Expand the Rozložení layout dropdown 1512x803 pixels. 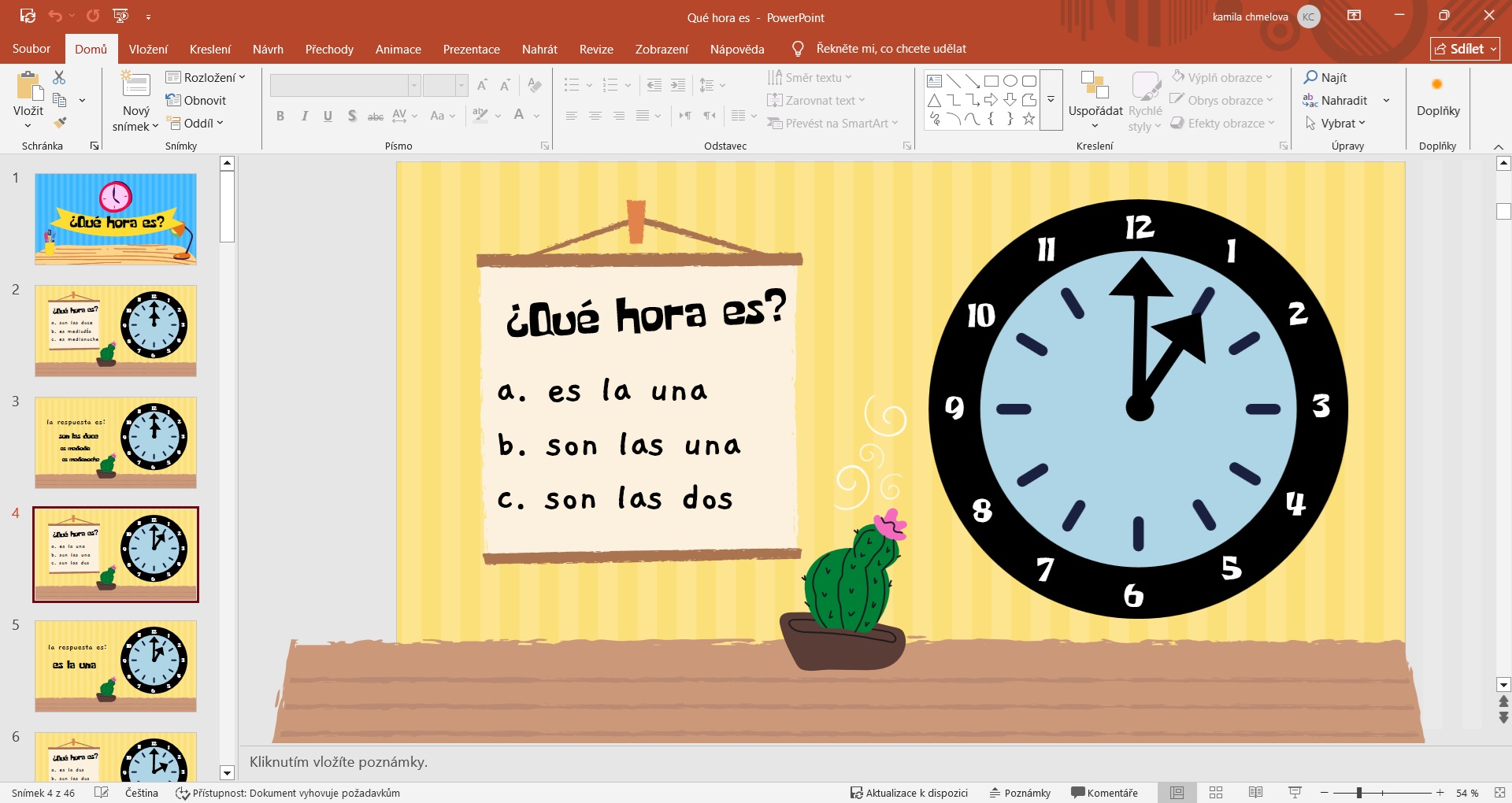point(206,77)
